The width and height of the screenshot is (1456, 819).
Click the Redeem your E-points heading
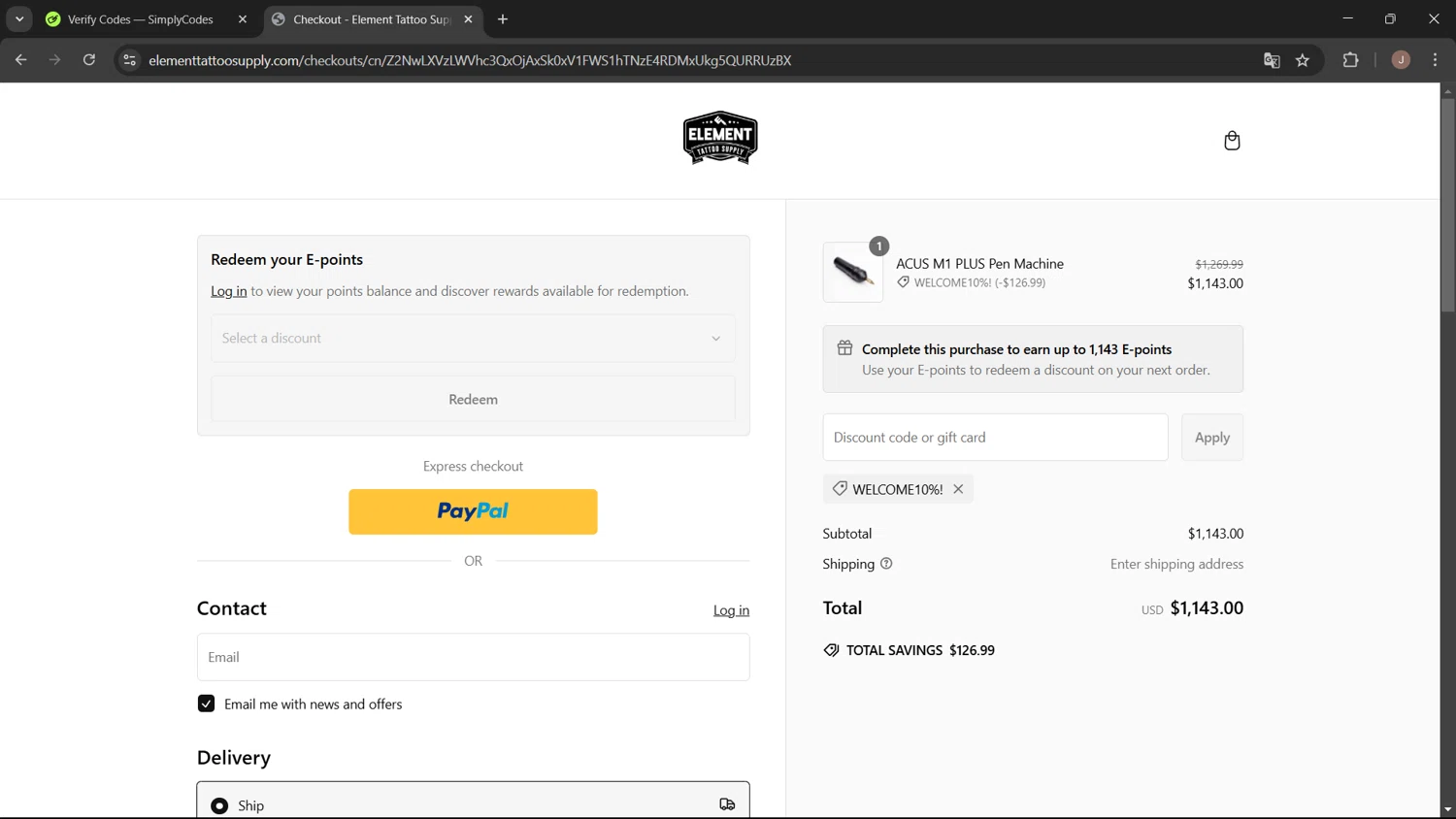(286, 259)
